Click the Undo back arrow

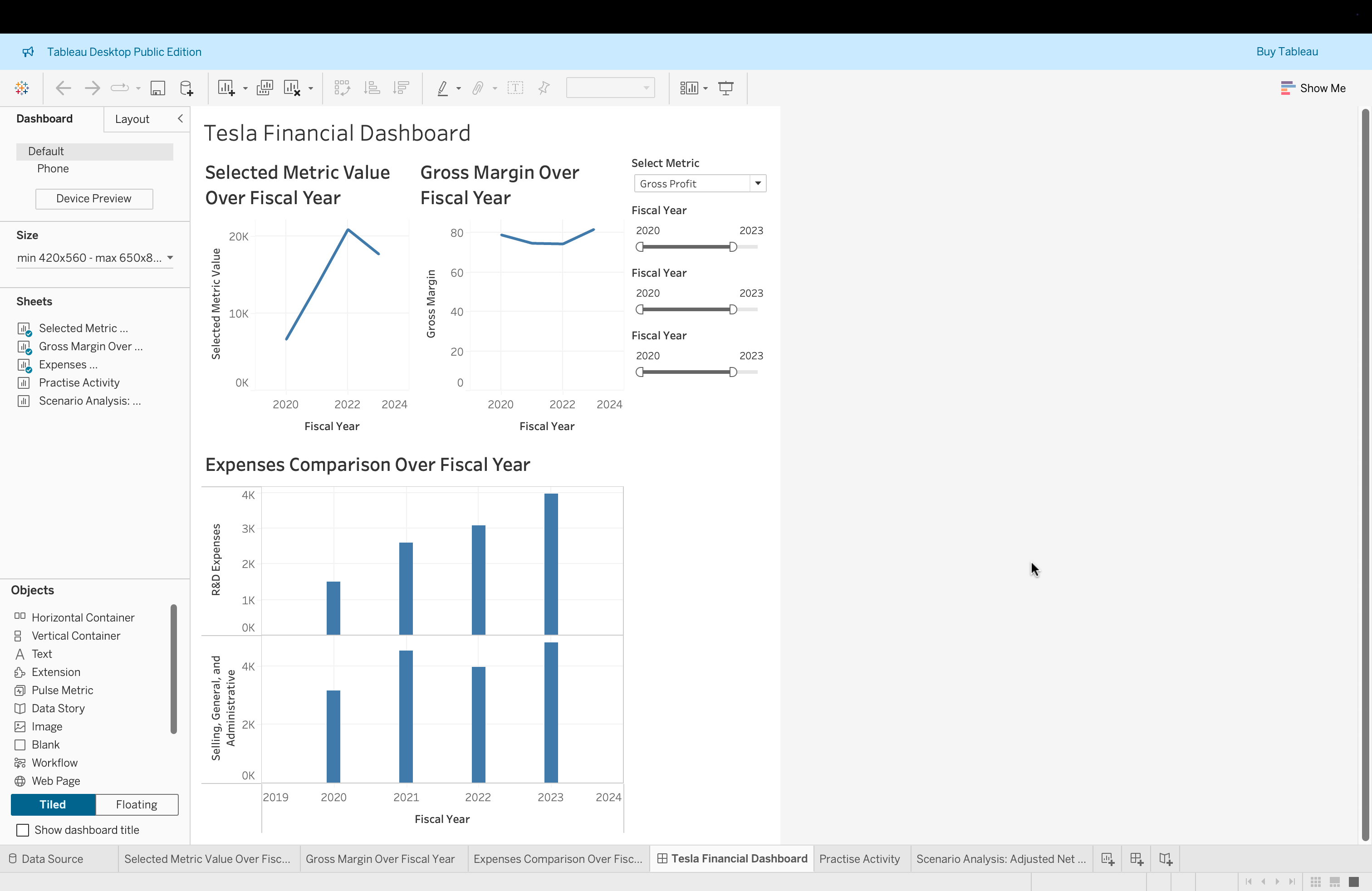click(63, 88)
